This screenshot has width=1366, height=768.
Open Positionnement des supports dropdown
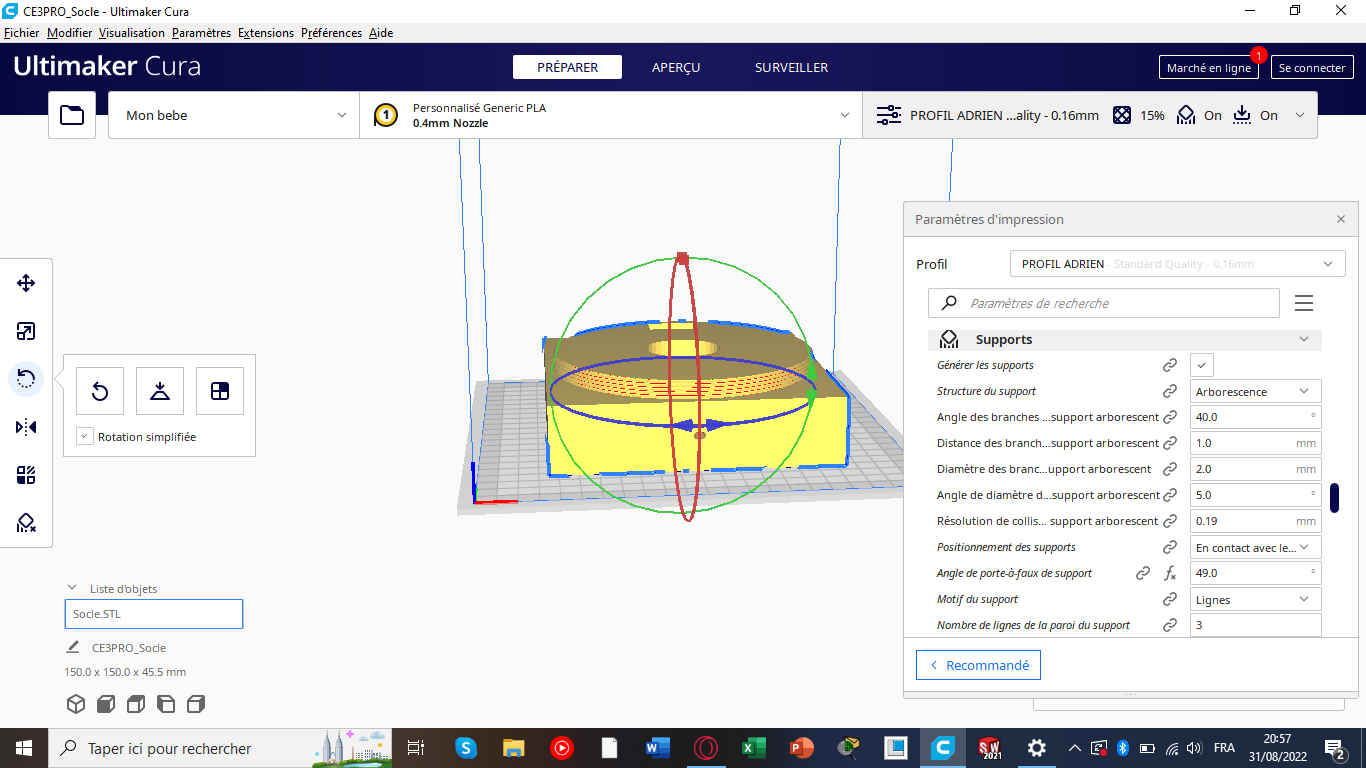(1255, 547)
